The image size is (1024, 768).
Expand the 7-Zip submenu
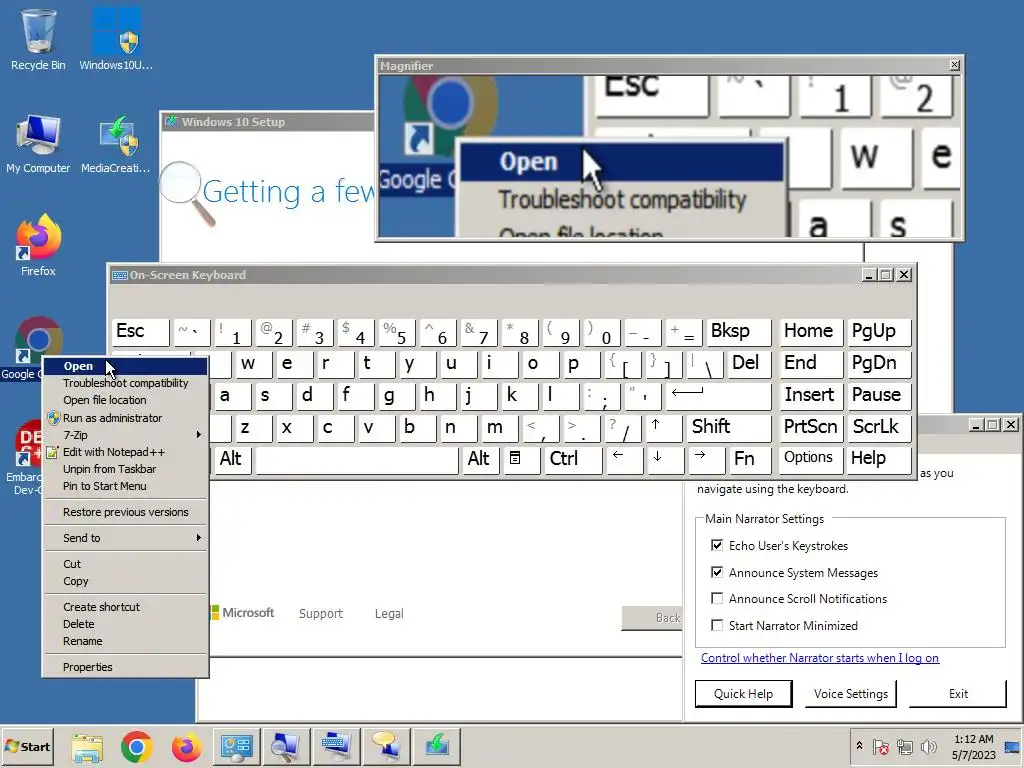pyautogui.click(x=124, y=435)
